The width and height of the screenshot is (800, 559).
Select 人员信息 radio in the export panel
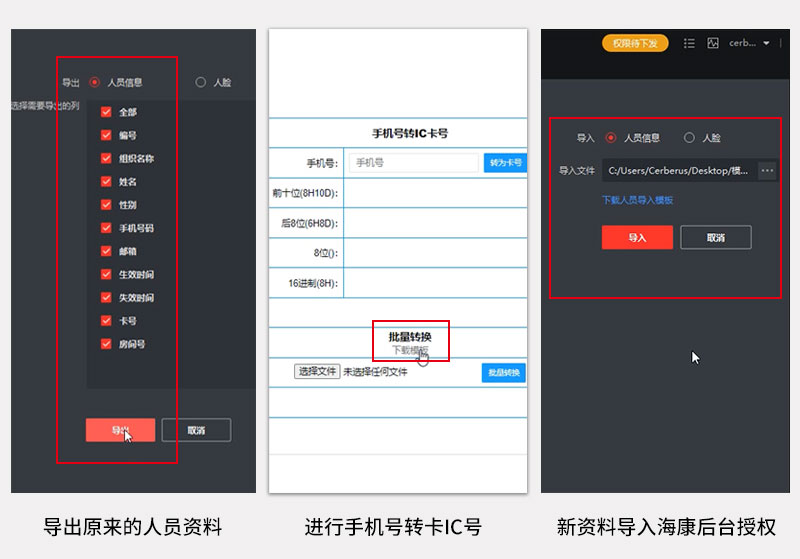[x=95, y=82]
